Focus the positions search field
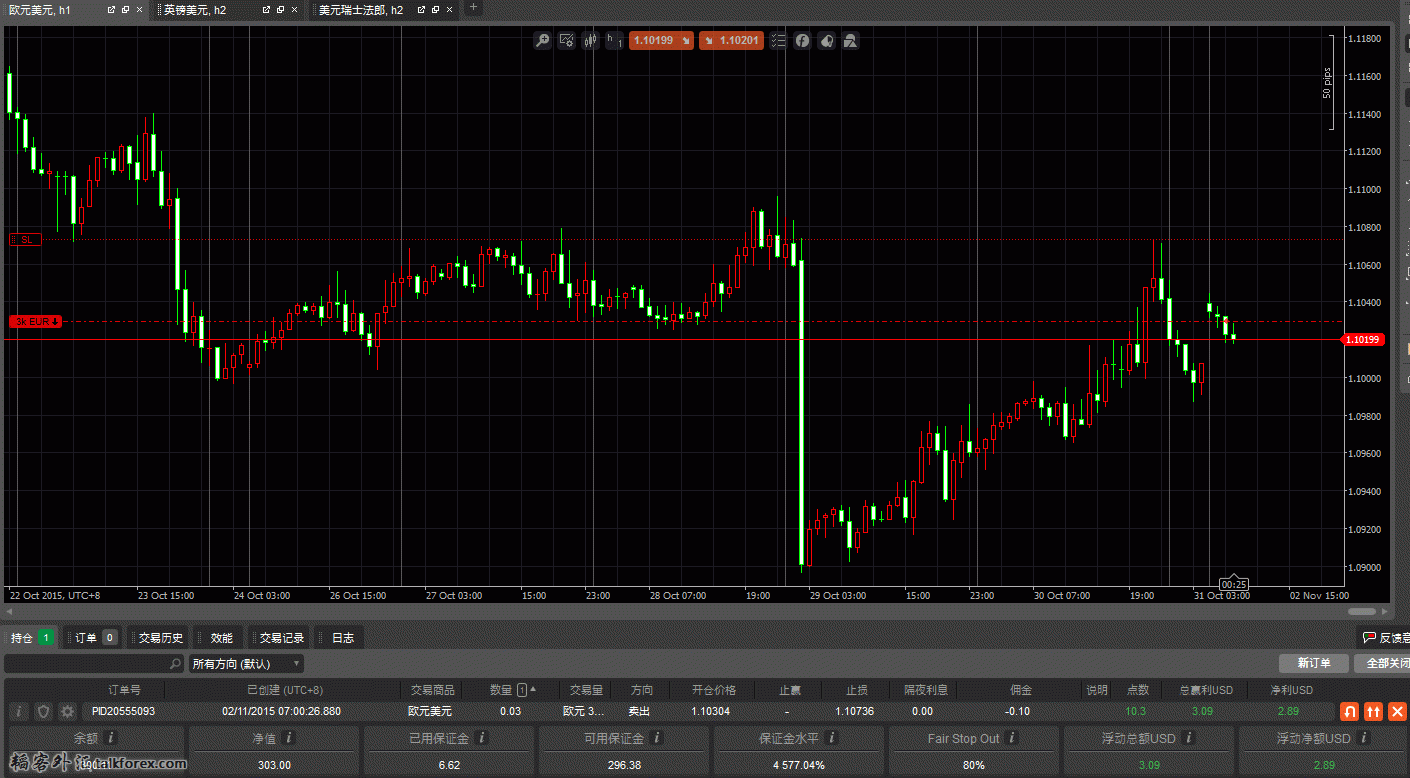The width and height of the screenshot is (1410, 778). coord(94,663)
